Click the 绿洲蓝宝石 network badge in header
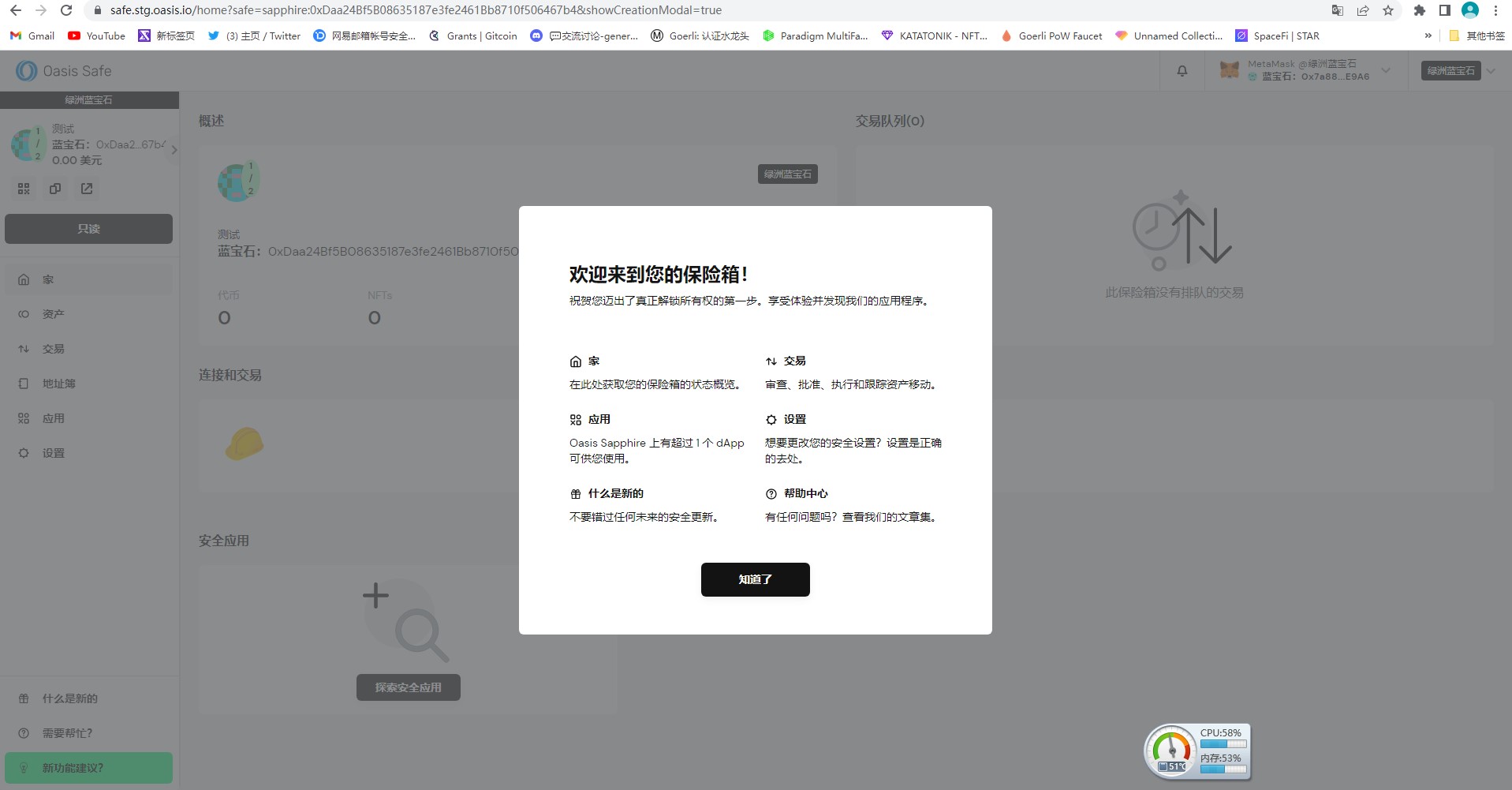This screenshot has width=1512, height=790. [1450, 70]
